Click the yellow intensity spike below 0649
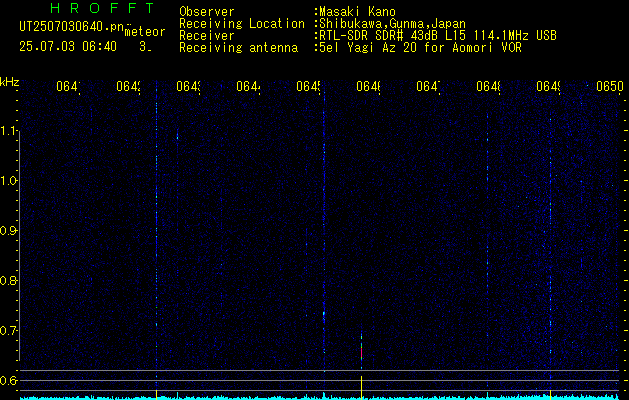Screen dimensions: 629x400 point(550,394)
